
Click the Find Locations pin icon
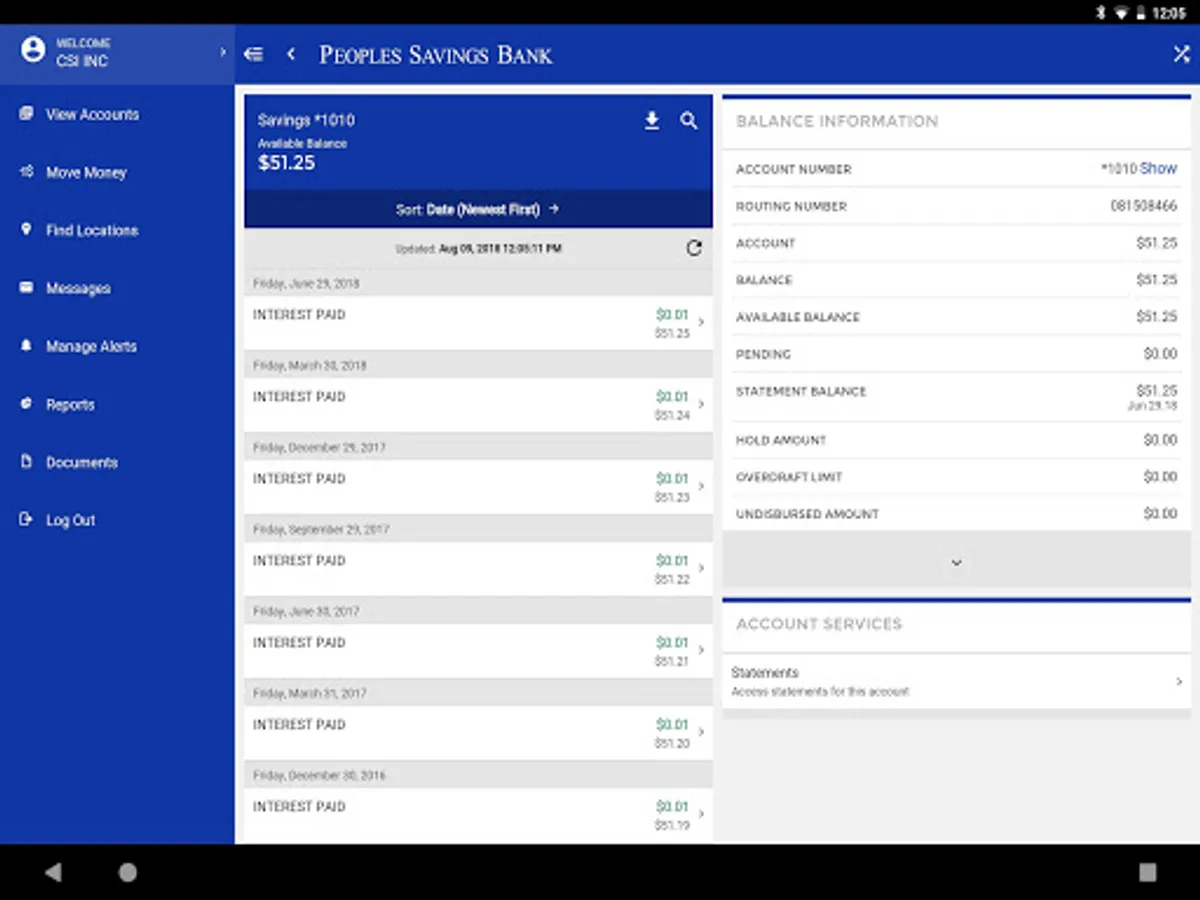click(x=26, y=230)
